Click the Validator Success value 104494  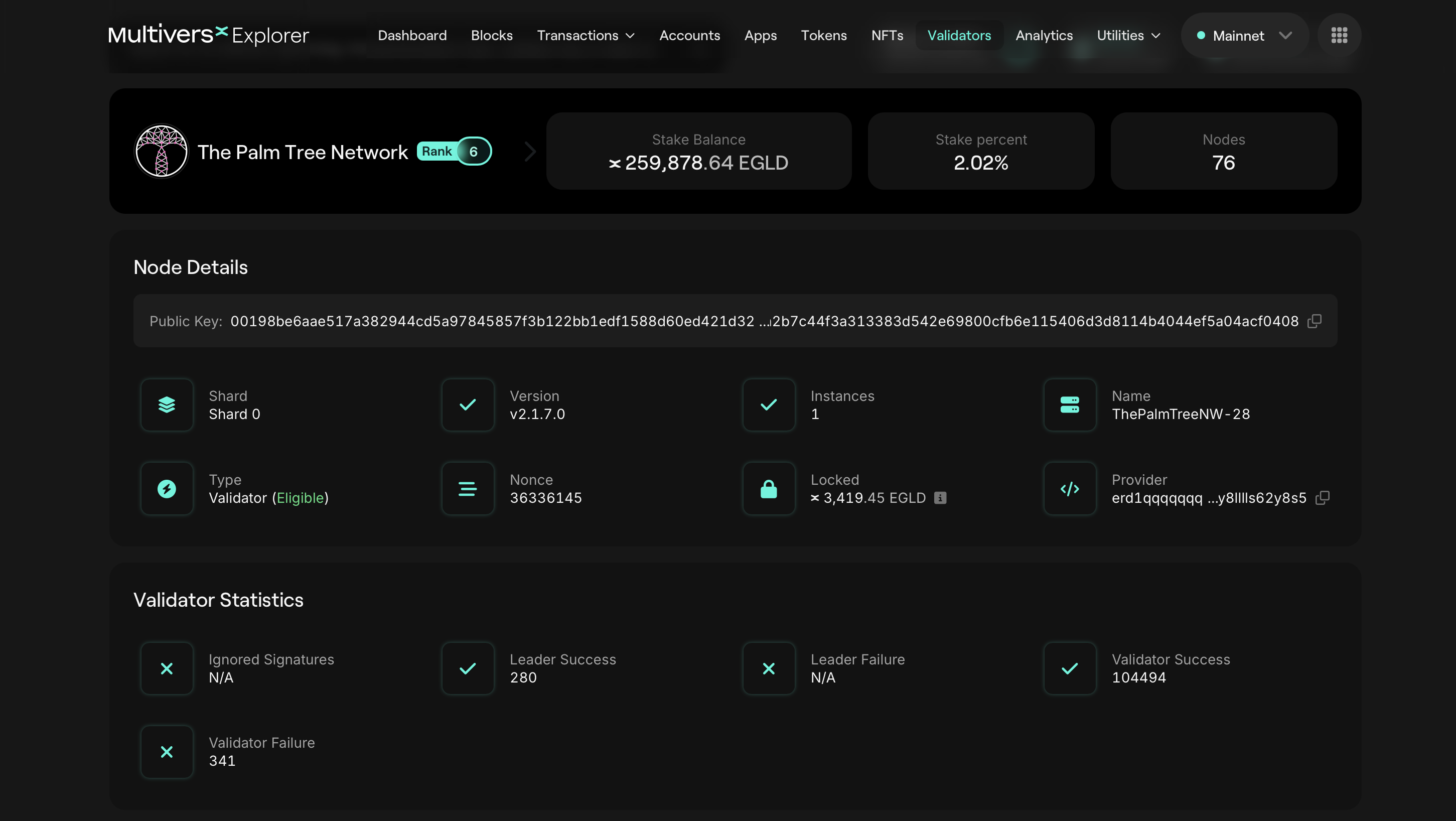[1138, 677]
